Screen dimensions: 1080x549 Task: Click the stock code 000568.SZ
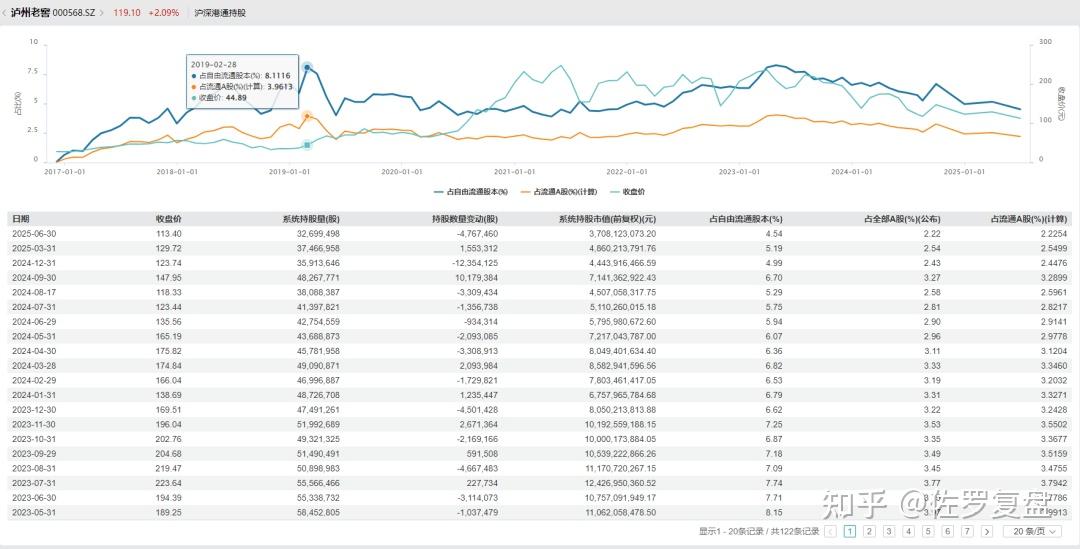click(74, 12)
